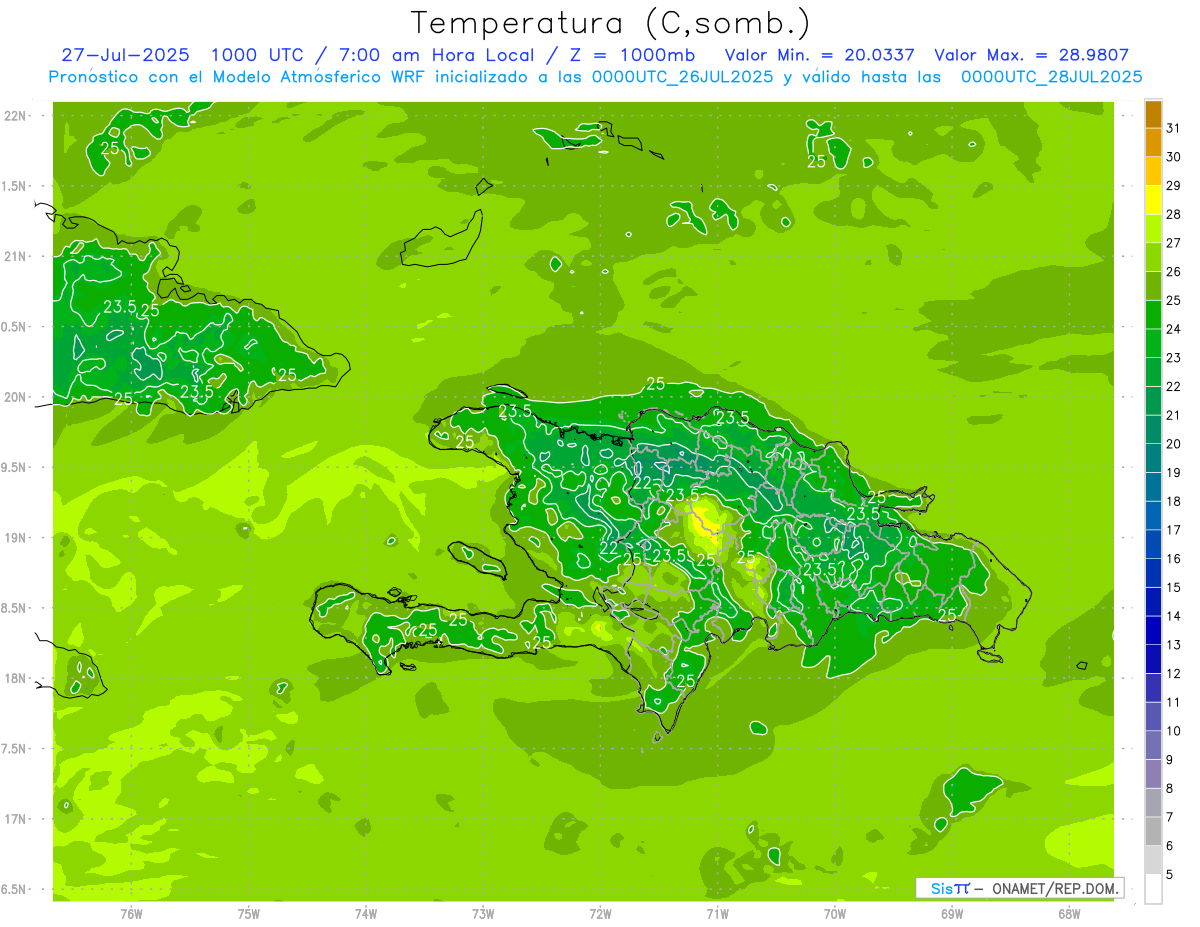Click the 6.5N latitude axis label

coord(15,889)
